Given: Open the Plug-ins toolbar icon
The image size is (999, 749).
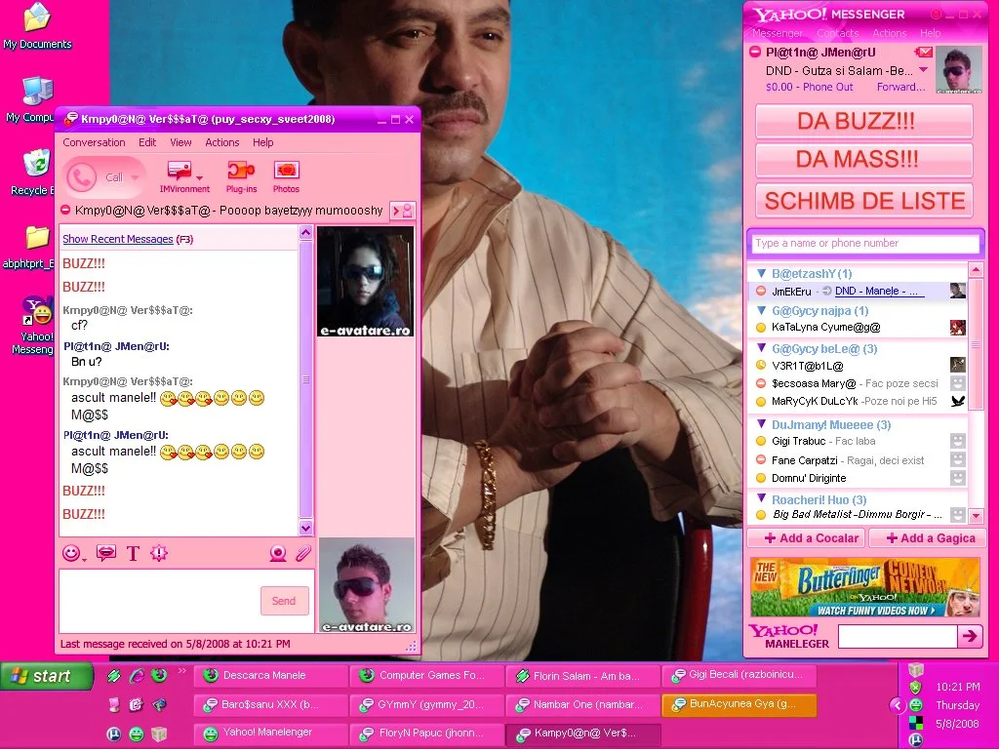Looking at the screenshot, I should [x=241, y=171].
